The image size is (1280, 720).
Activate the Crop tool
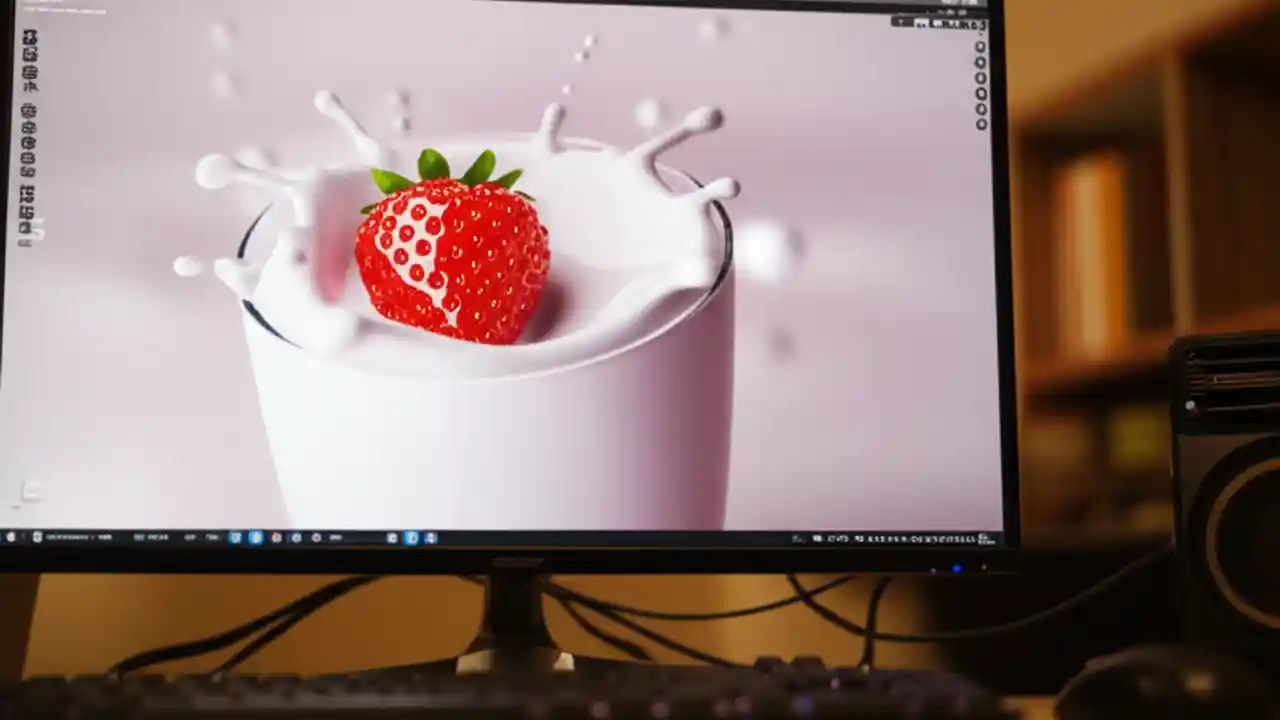click(x=31, y=70)
